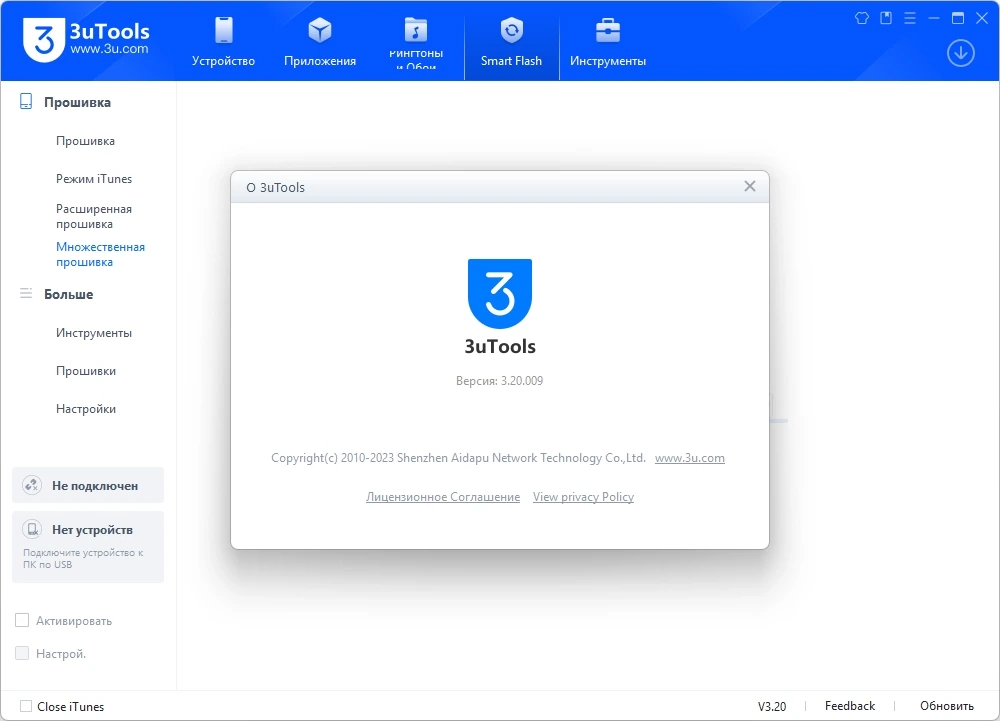Click the О 3uTools dialog title

[x=276, y=187]
